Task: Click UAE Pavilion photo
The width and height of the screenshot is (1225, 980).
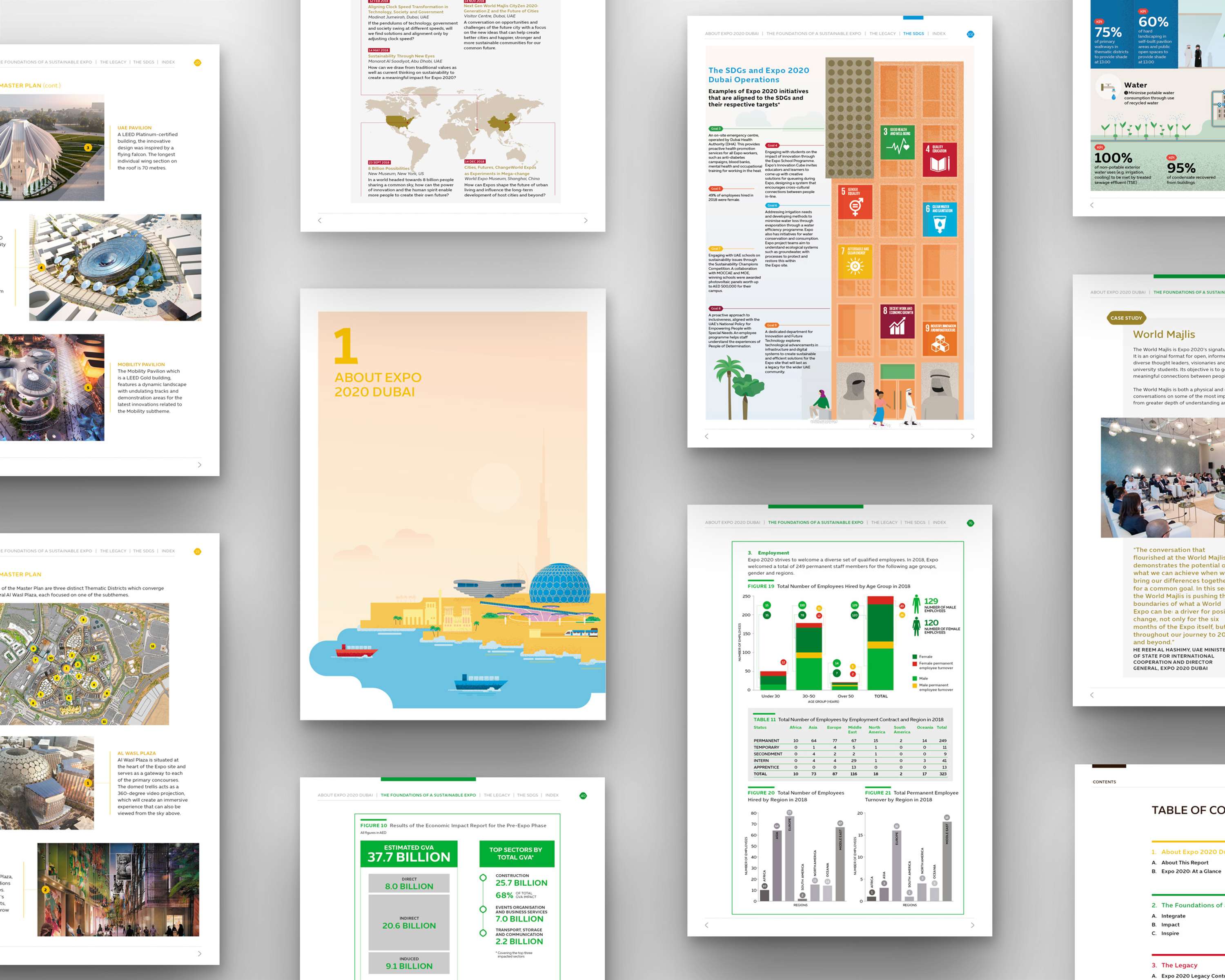Action: [x=52, y=148]
